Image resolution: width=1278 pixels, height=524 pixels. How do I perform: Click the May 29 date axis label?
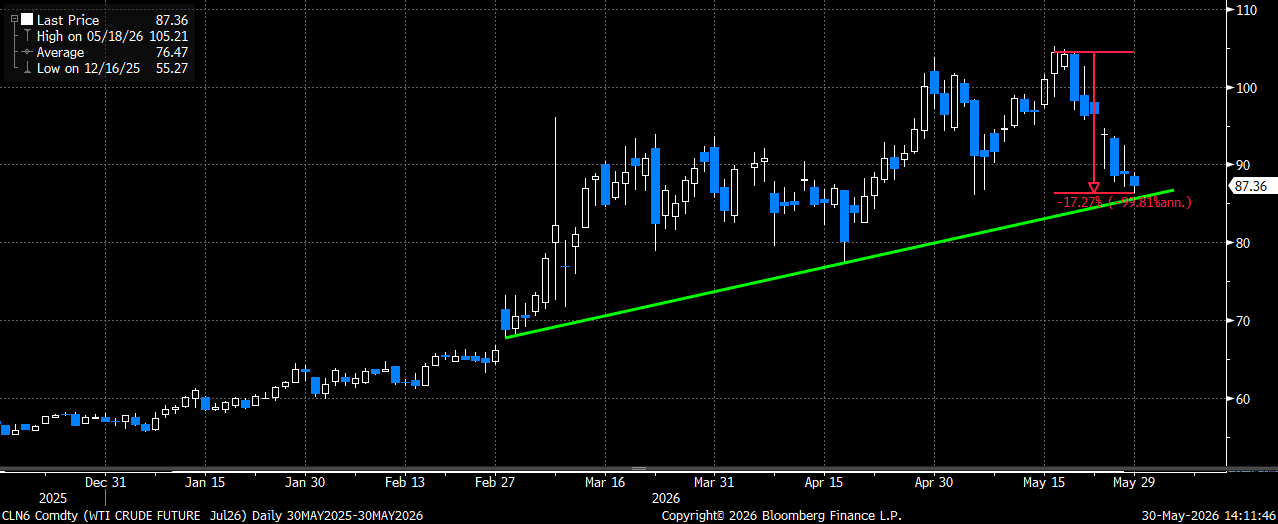[1133, 481]
